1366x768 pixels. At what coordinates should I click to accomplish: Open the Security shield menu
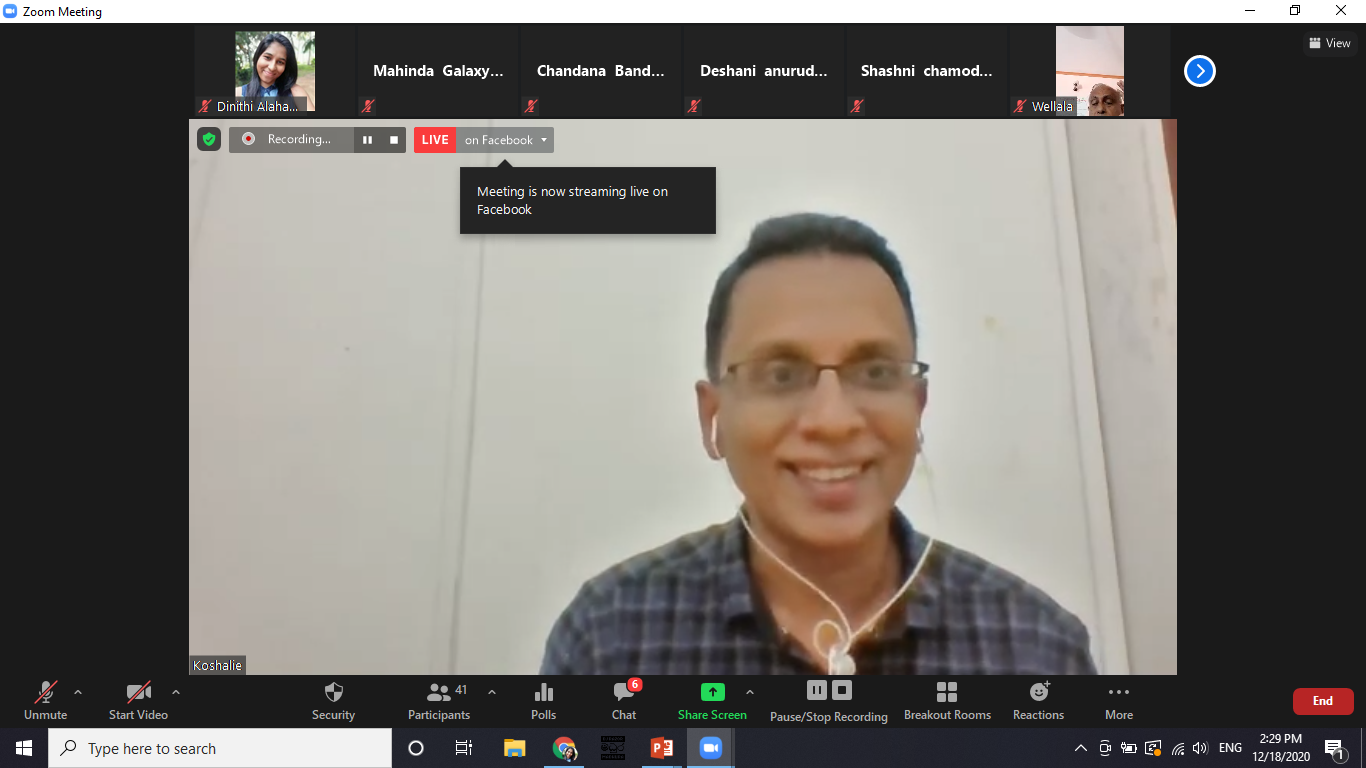pyautogui.click(x=333, y=700)
